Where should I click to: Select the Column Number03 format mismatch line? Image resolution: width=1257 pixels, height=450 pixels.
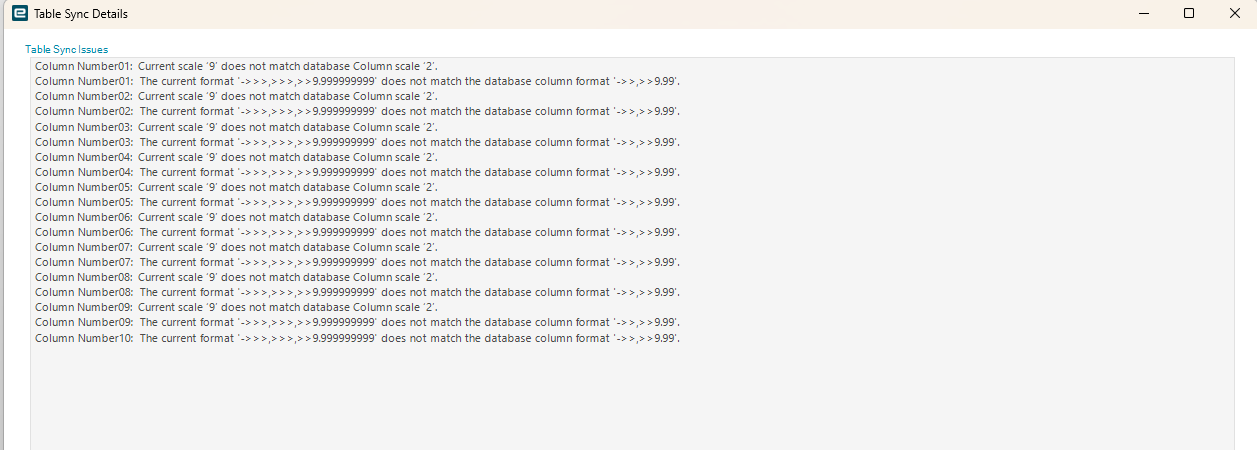[x=358, y=142]
